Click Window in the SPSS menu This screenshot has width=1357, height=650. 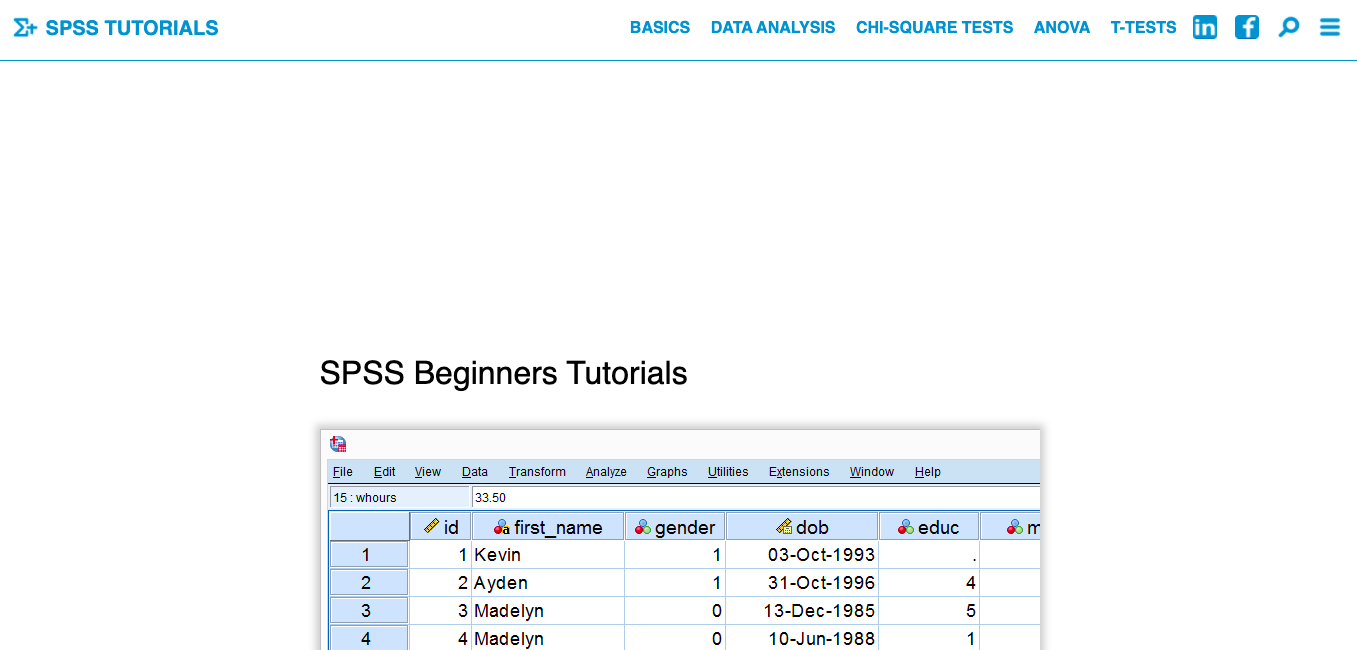click(x=872, y=472)
